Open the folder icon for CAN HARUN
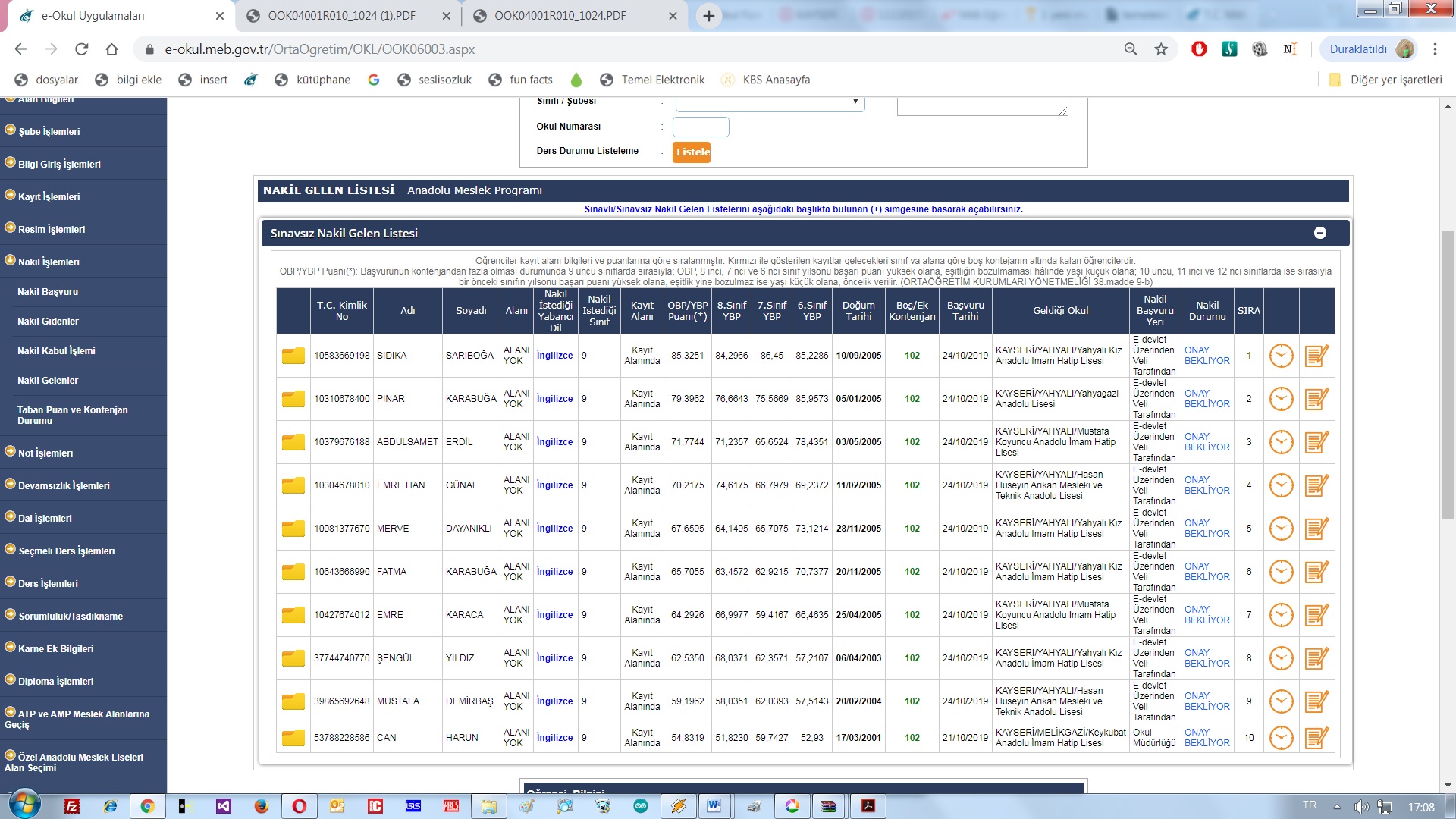The width and height of the screenshot is (1456, 819). pyautogui.click(x=293, y=738)
